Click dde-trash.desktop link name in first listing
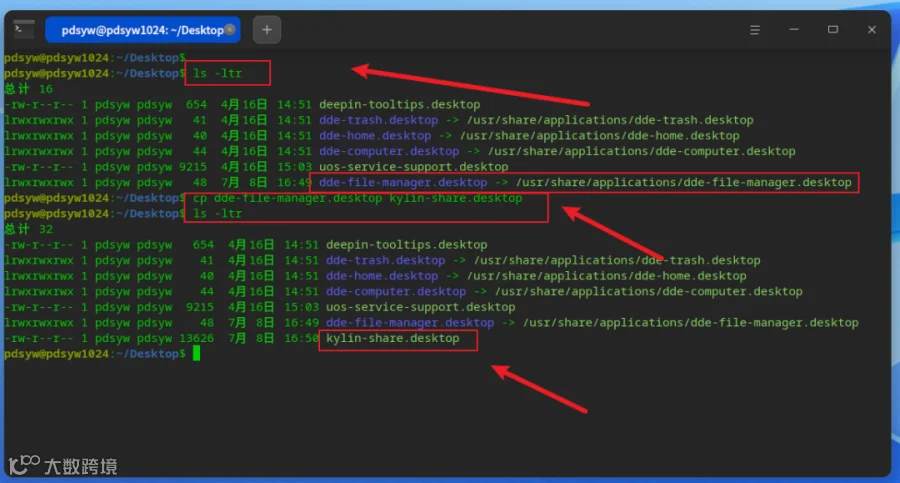This screenshot has width=900, height=483. (378, 120)
